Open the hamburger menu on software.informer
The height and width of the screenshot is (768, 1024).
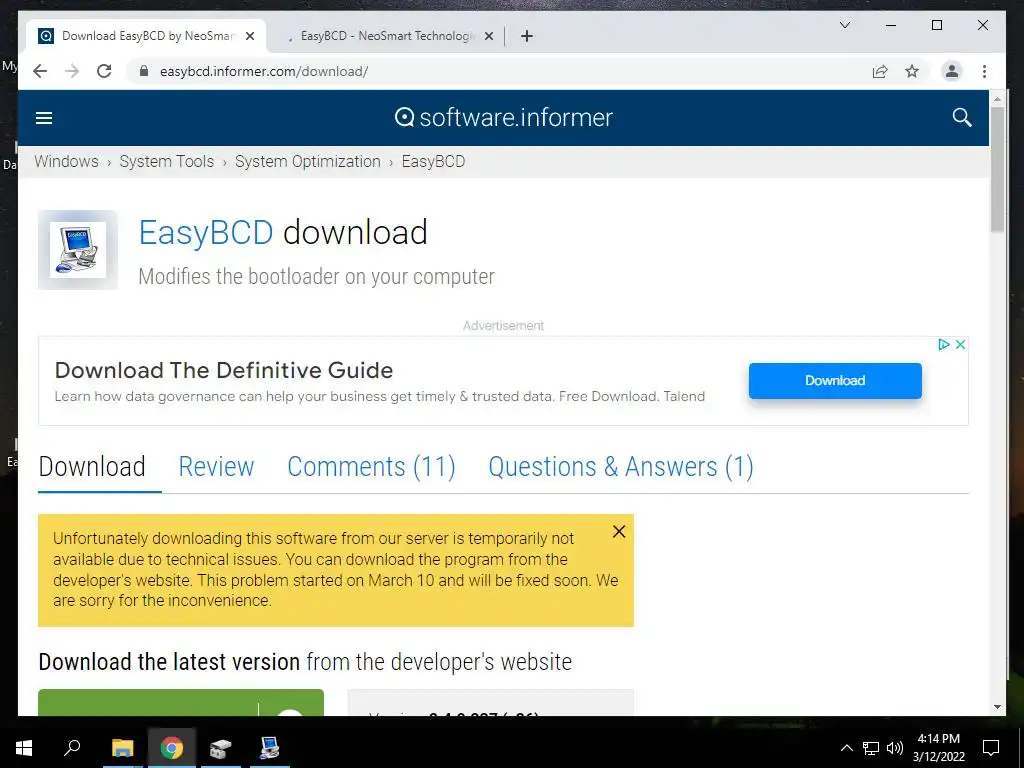click(x=44, y=118)
